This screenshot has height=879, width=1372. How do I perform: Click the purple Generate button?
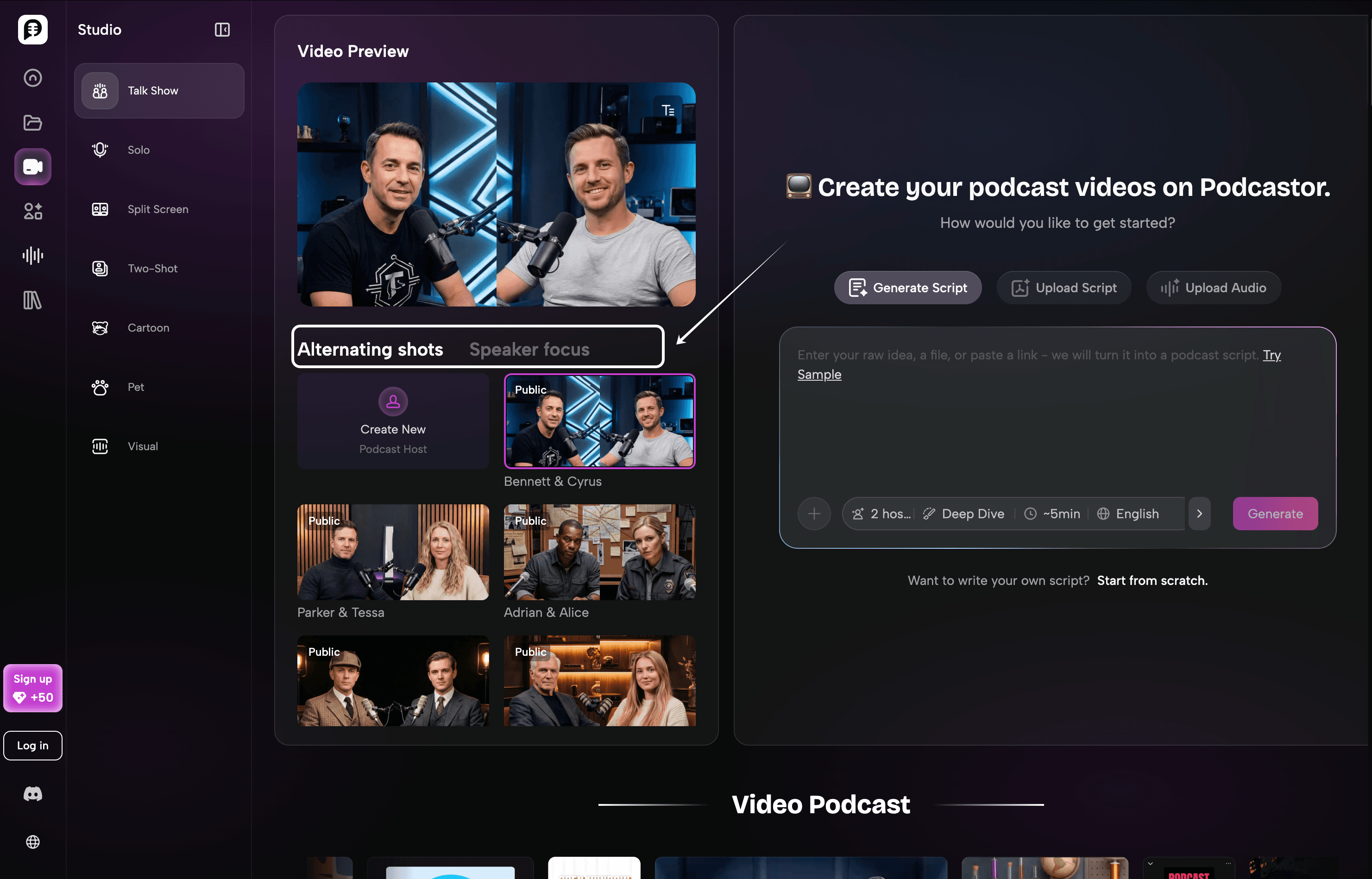1275,514
